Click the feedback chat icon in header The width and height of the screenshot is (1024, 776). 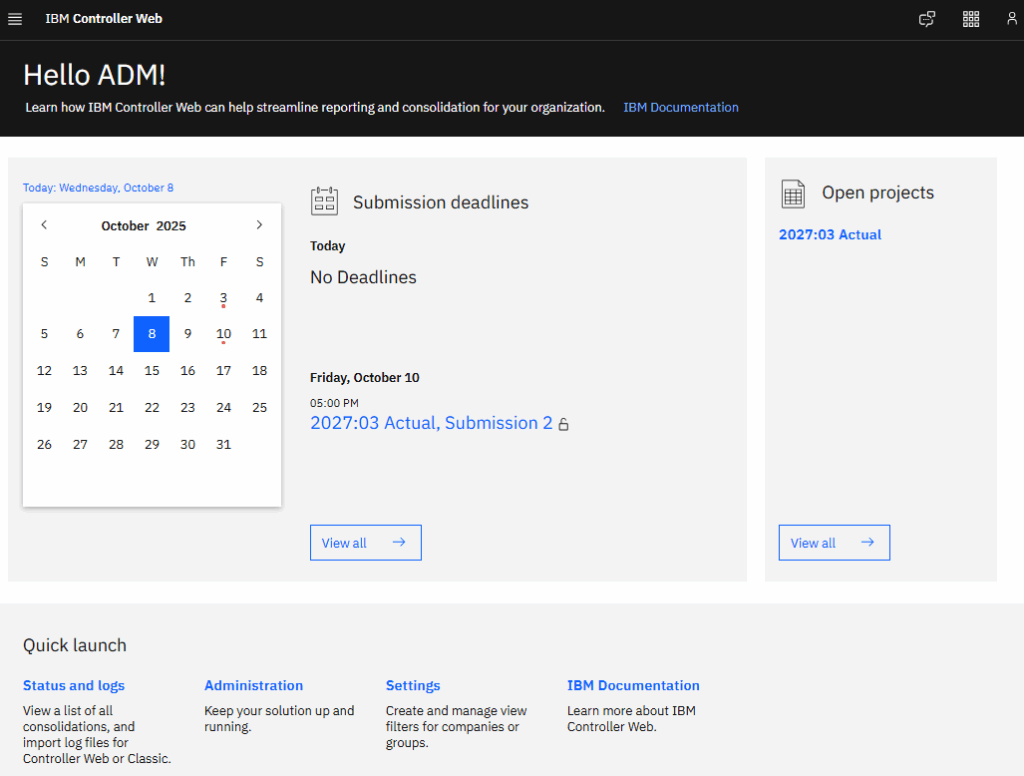(x=927, y=19)
